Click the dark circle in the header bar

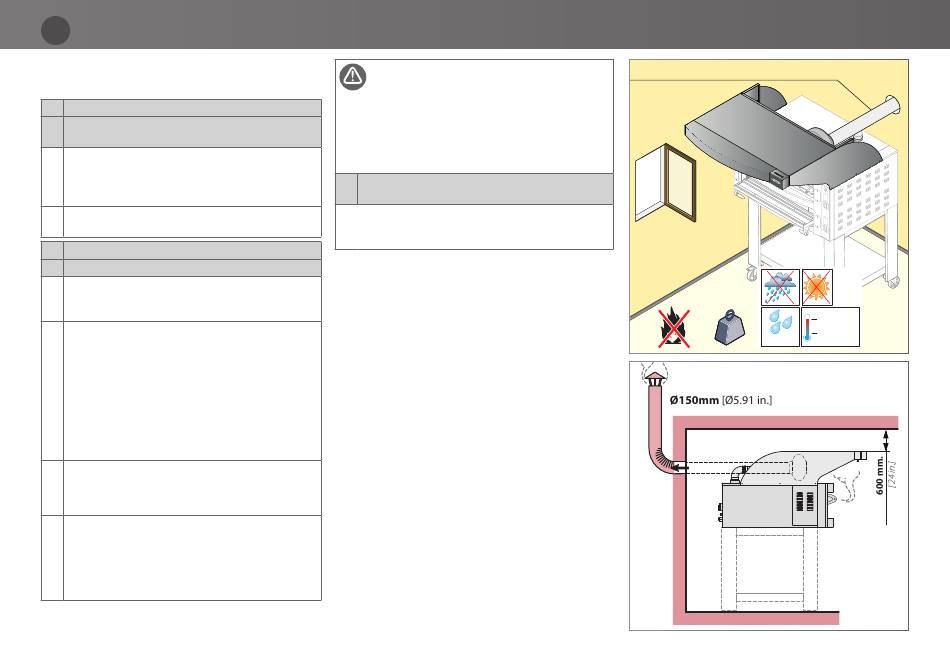coord(55,30)
